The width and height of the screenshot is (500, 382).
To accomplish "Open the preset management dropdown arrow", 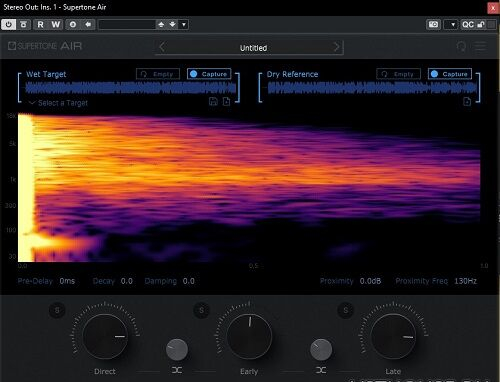I will tap(184, 25).
